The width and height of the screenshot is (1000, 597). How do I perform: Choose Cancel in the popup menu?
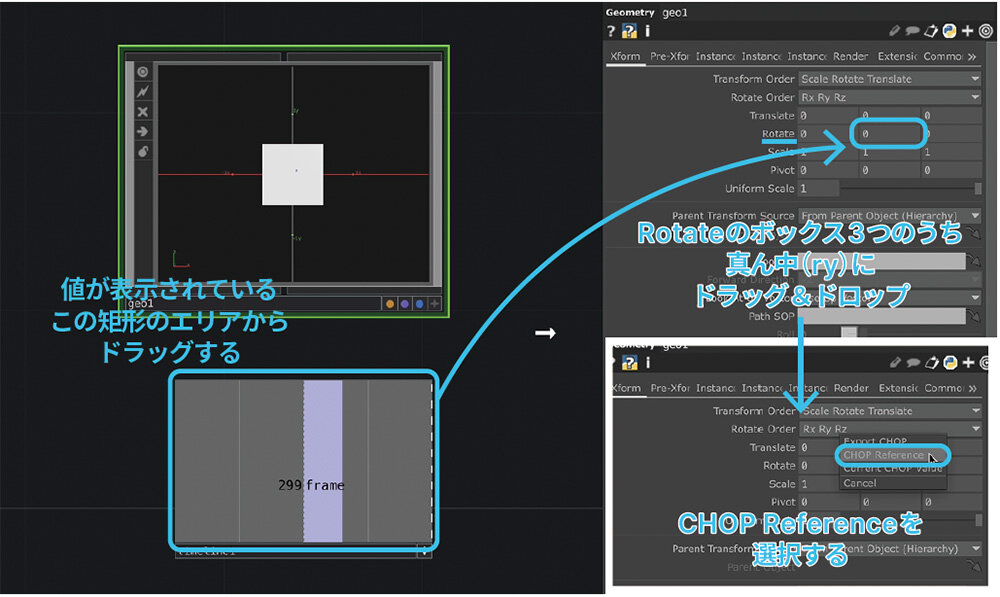pos(860,483)
